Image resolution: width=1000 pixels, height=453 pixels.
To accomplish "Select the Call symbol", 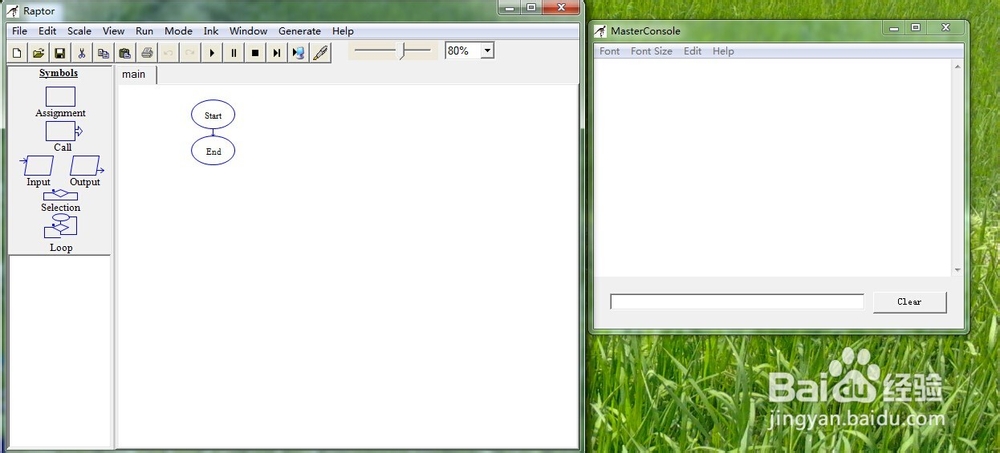I will (63, 131).
